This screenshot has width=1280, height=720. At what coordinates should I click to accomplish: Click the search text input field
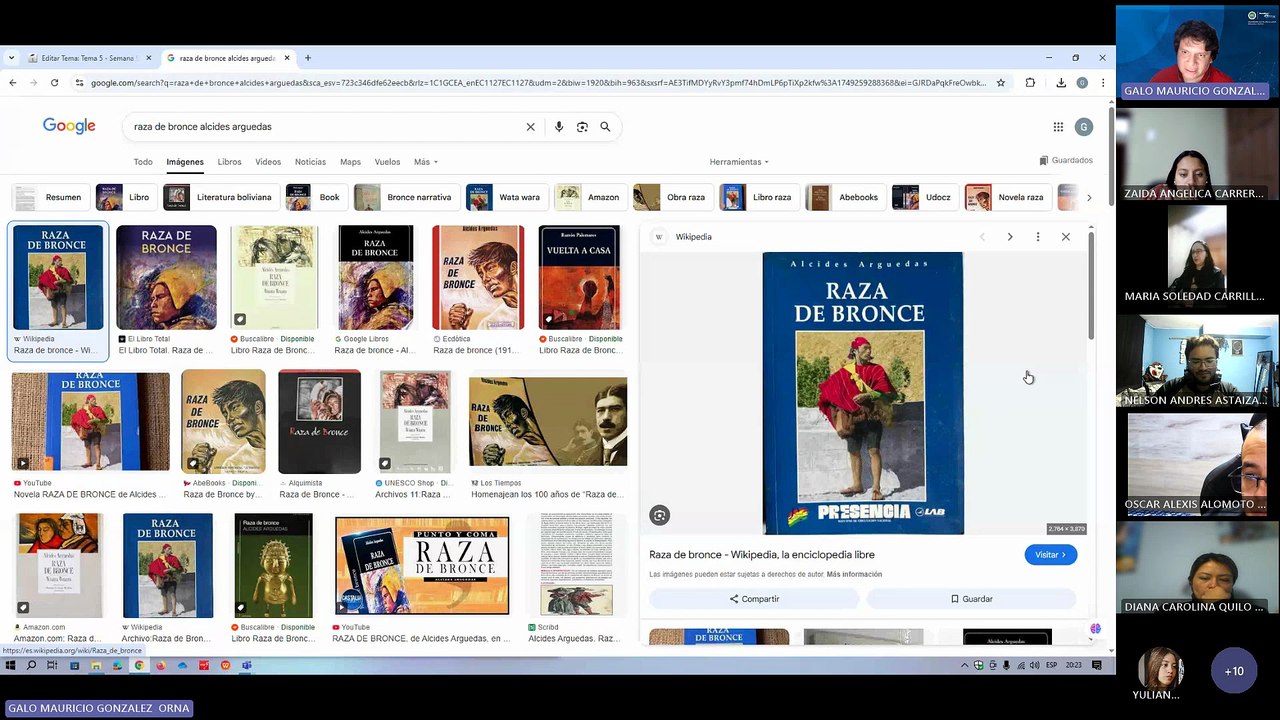(x=325, y=127)
